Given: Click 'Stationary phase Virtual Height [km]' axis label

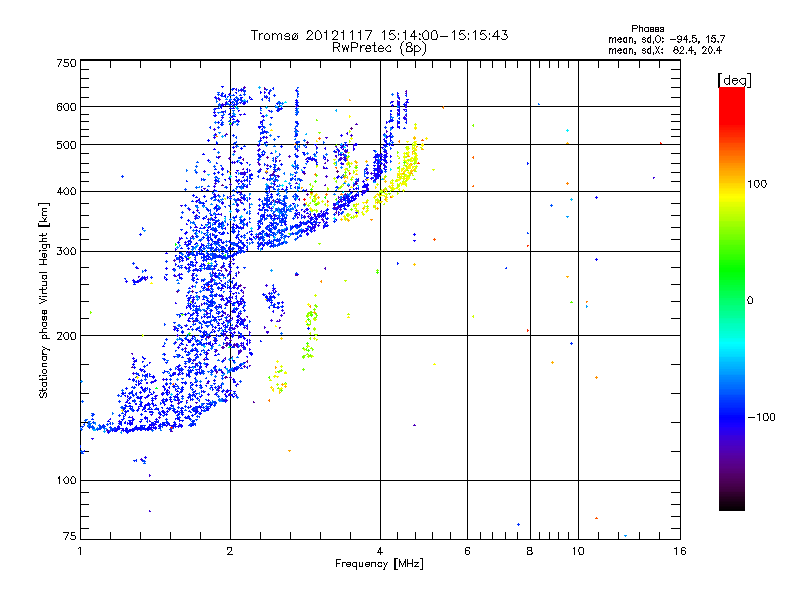Looking at the screenshot, I should pos(44,301).
